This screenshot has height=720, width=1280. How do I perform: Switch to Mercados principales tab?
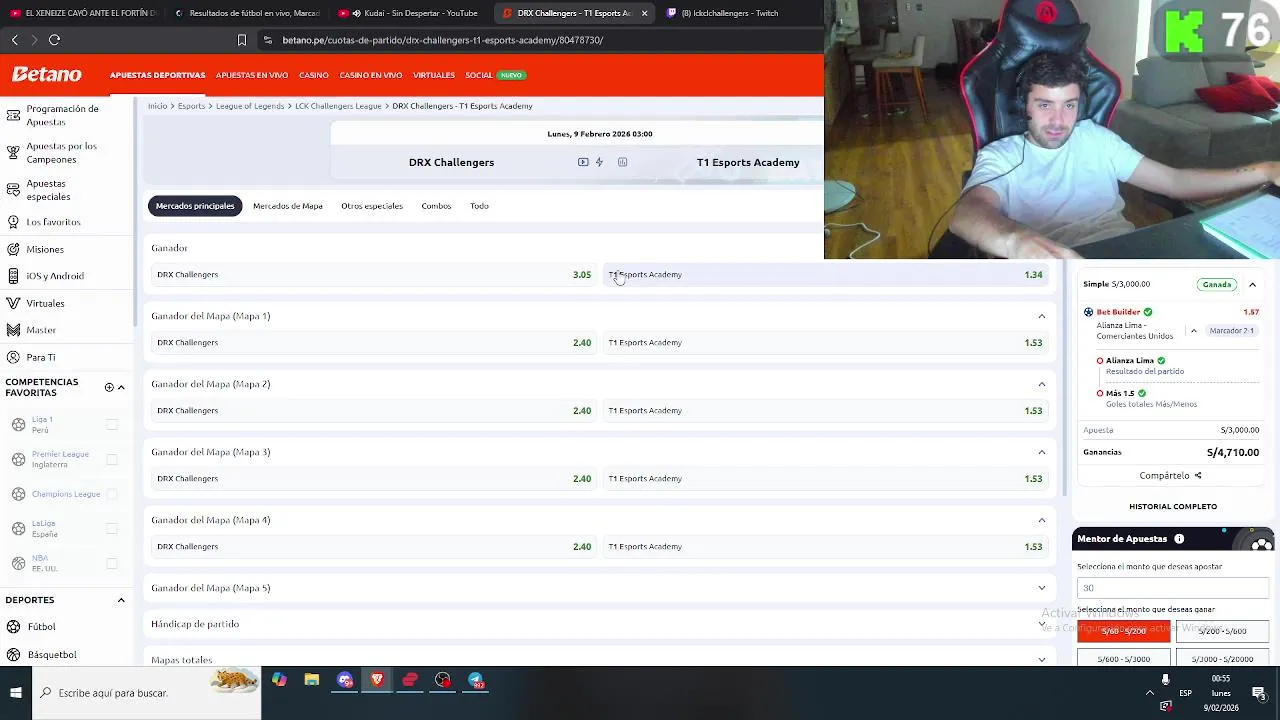click(x=195, y=206)
